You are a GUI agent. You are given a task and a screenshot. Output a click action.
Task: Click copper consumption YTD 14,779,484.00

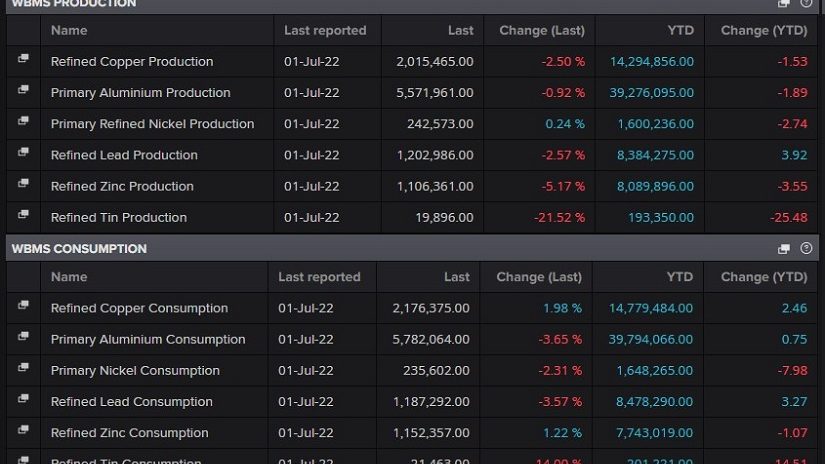pos(650,308)
